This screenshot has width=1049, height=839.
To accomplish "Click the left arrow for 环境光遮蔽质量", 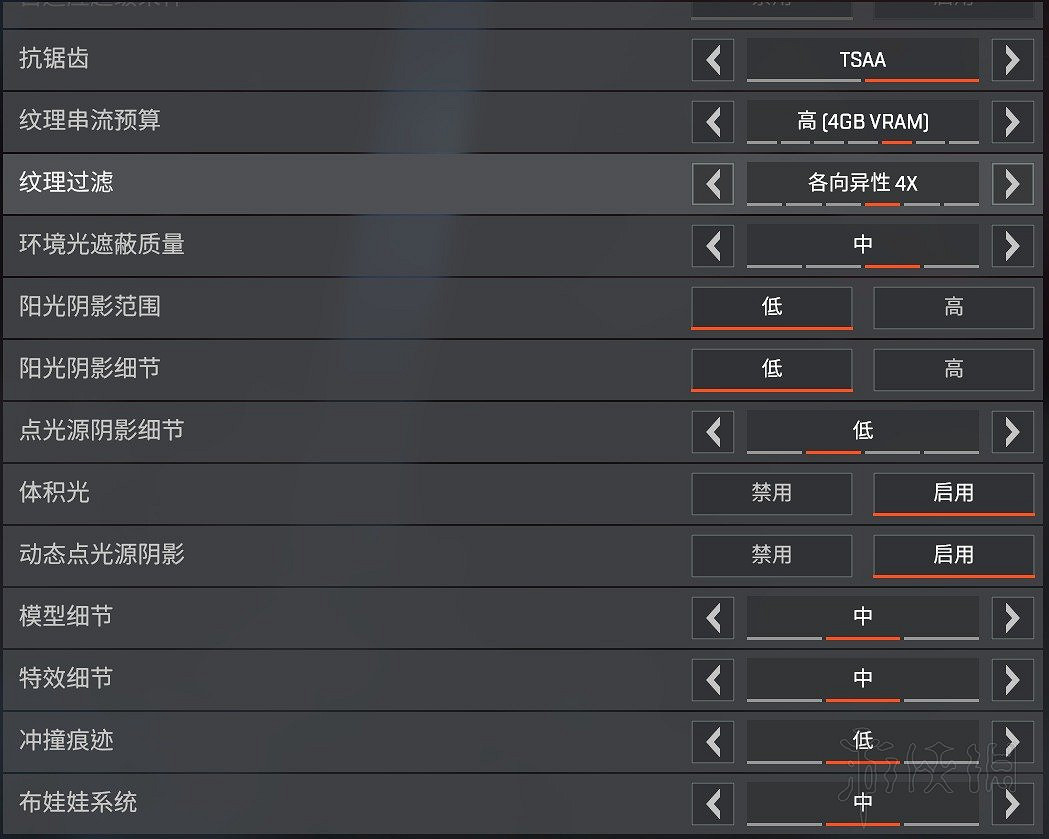I will [713, 246].
